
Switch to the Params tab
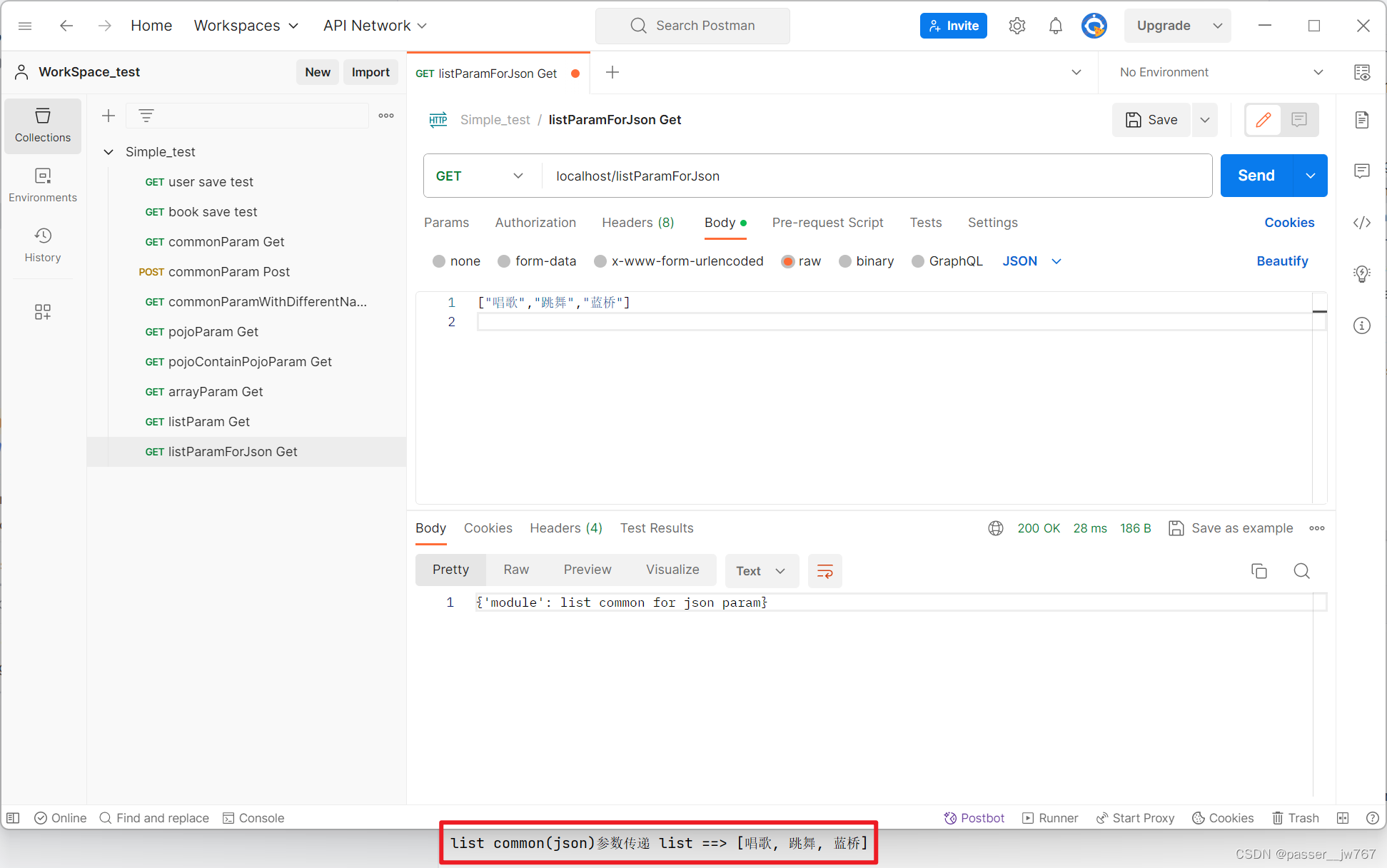446,223
